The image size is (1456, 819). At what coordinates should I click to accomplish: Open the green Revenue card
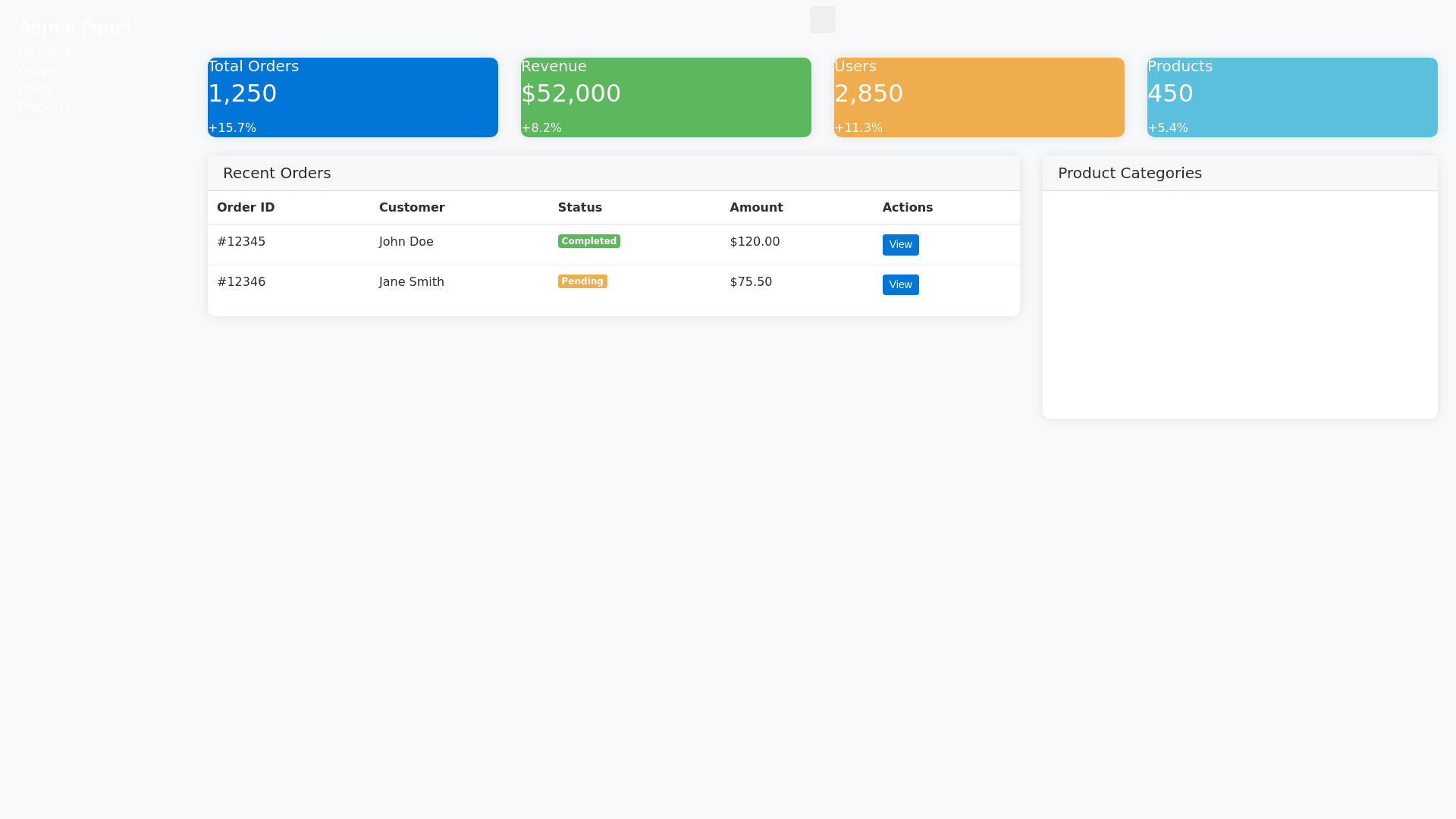[666, 97]
